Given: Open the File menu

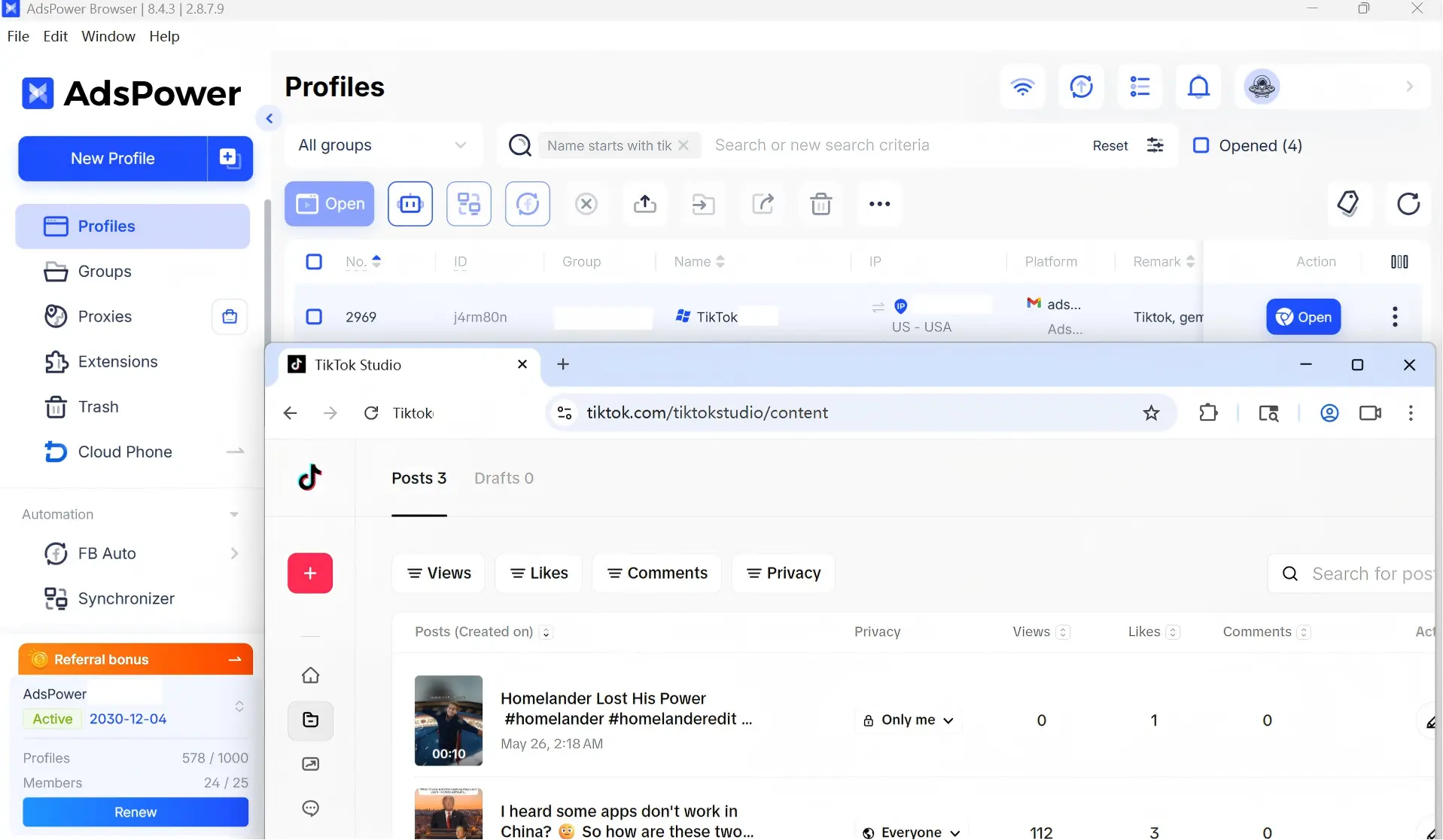Looking at the screenshot, I should pos(18,36).
